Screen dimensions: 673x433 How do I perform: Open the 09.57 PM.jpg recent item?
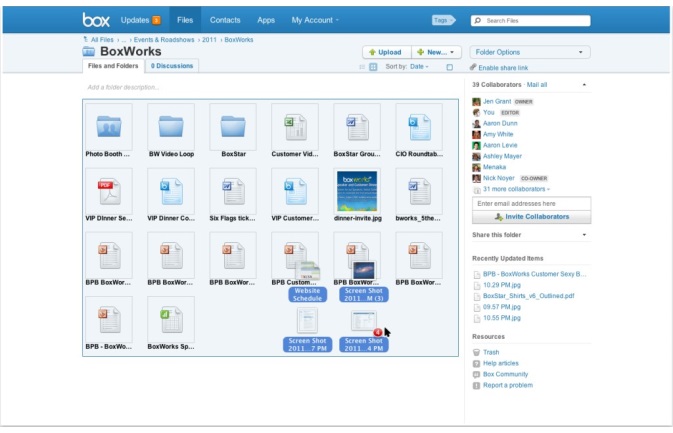coord(502,307)
